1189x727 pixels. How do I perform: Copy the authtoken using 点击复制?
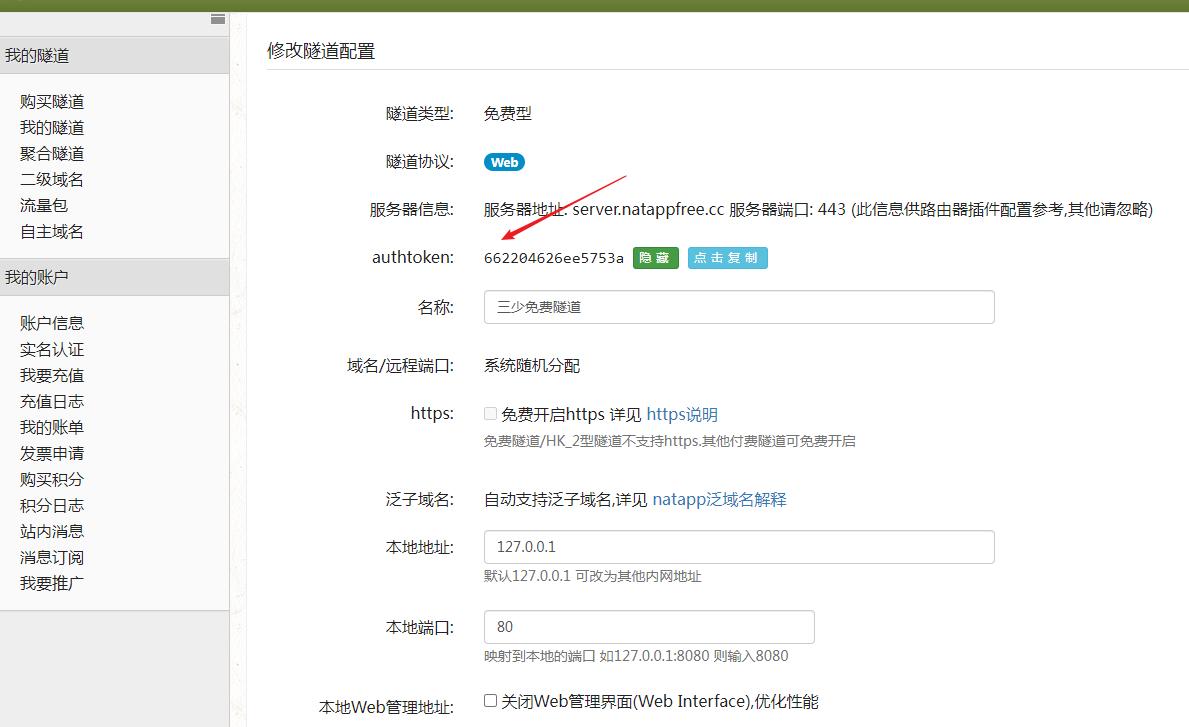pyautogui.click(x=727, y=257)
